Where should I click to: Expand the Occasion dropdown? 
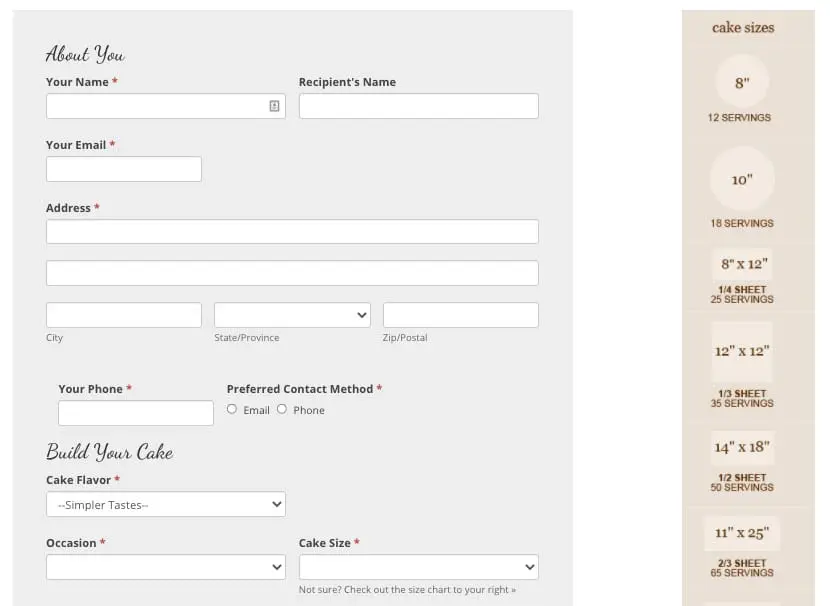[x=166, y=567]
